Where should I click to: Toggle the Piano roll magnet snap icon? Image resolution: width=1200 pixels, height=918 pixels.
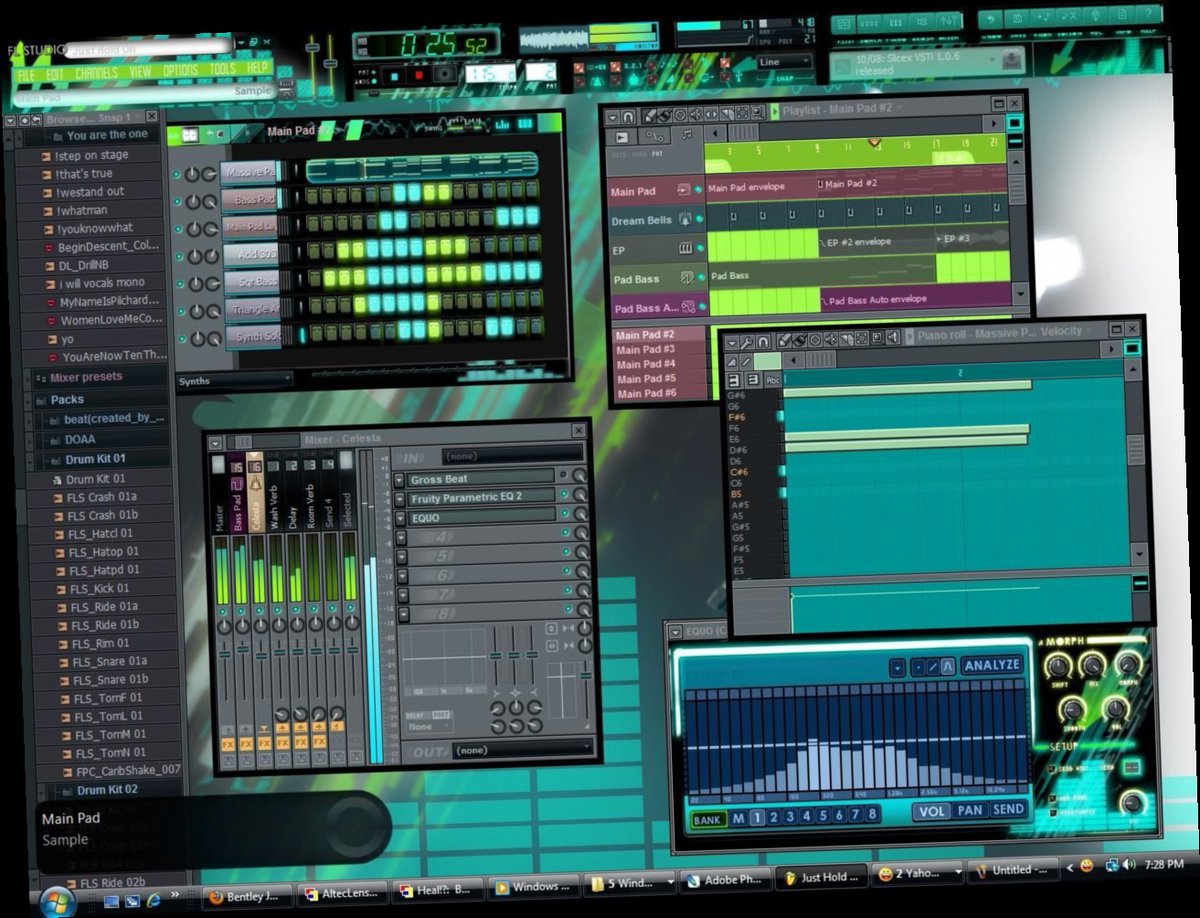pyautogui.click(x=764, y=342)
